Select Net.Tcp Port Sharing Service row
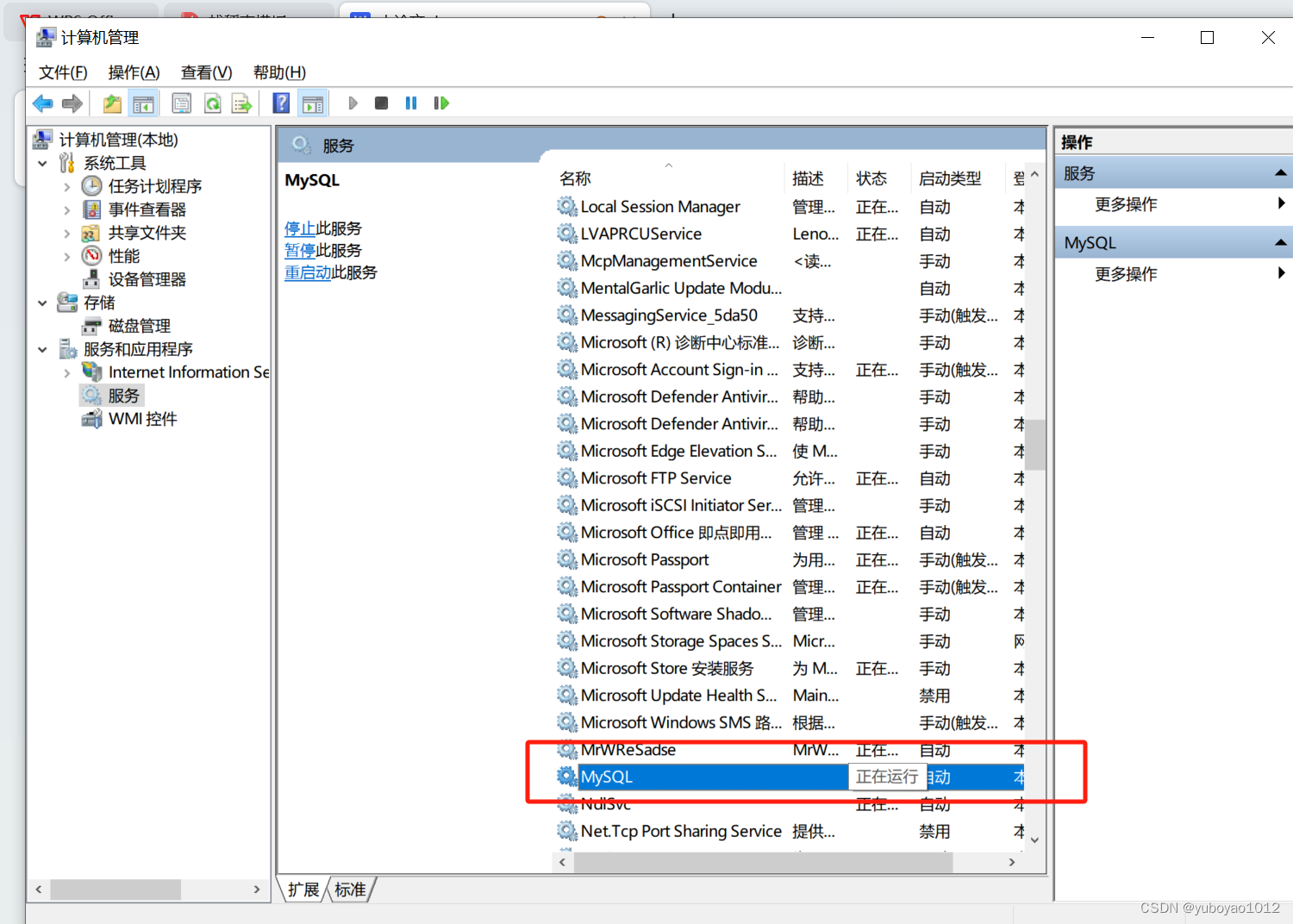1293x924 pixels. [790, 831]
